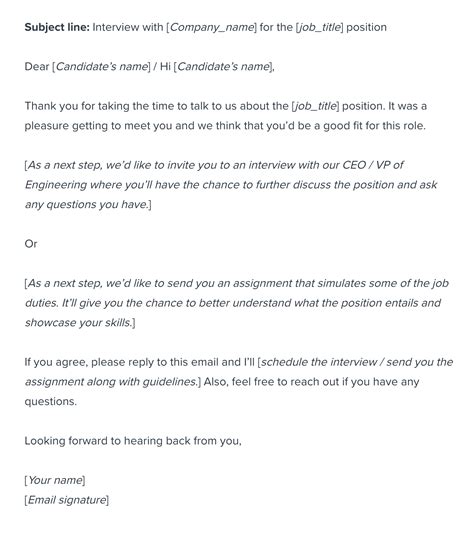
Task: Click the 'assignment along with guidelines.]' text
Action: (x=113, y=382)
